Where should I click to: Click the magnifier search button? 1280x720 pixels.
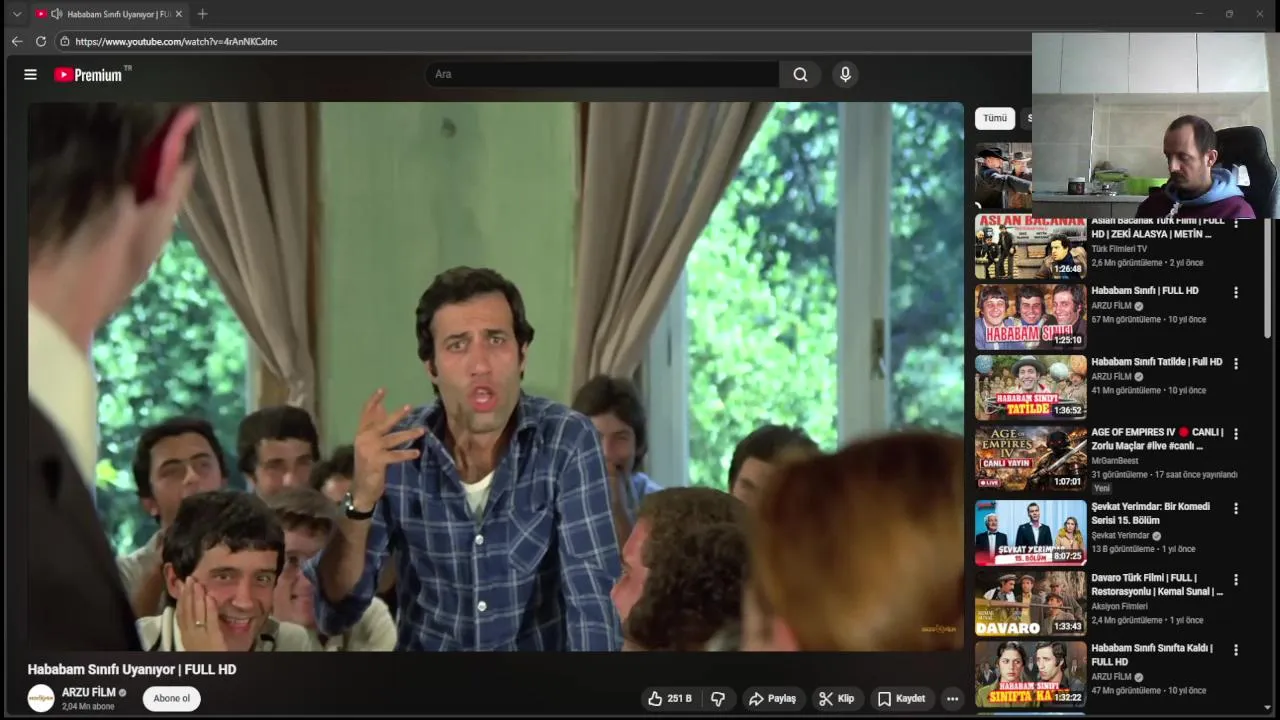click(800, 75)
